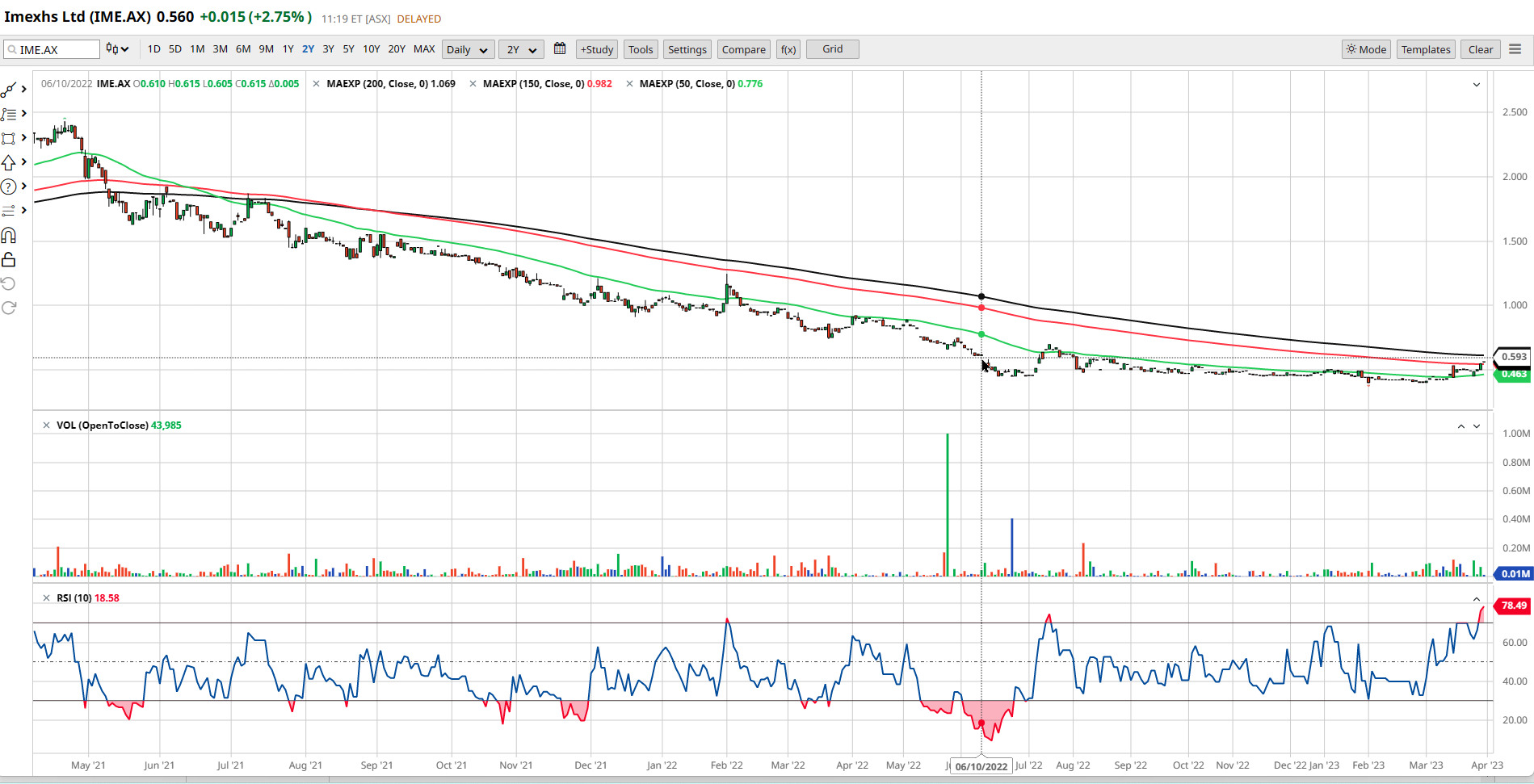Open the hamburger menu icon
Viewport: 1534px width, 784px height.
coord(1515,49)
